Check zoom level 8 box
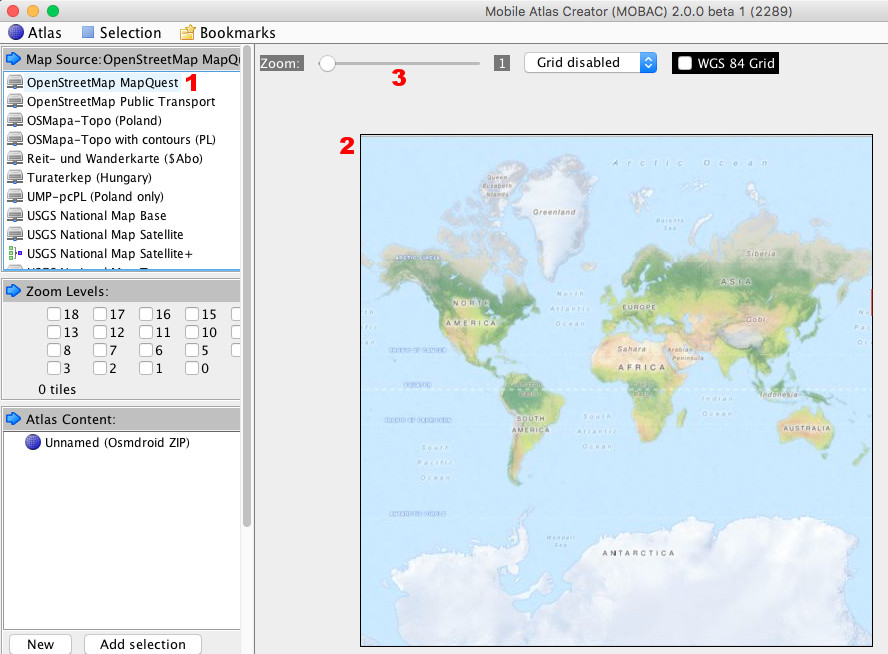Viewport: 888px width, 654px height. coord(54,350)
